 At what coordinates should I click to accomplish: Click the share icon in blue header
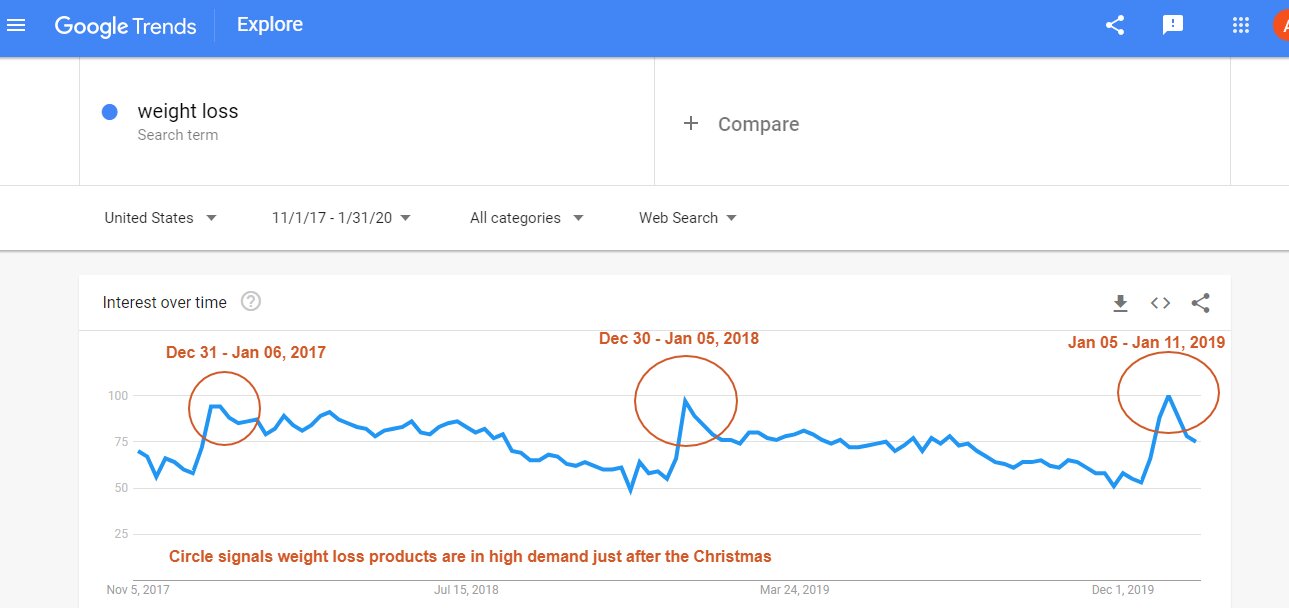pyautogui.click(x=1115, y=26)
